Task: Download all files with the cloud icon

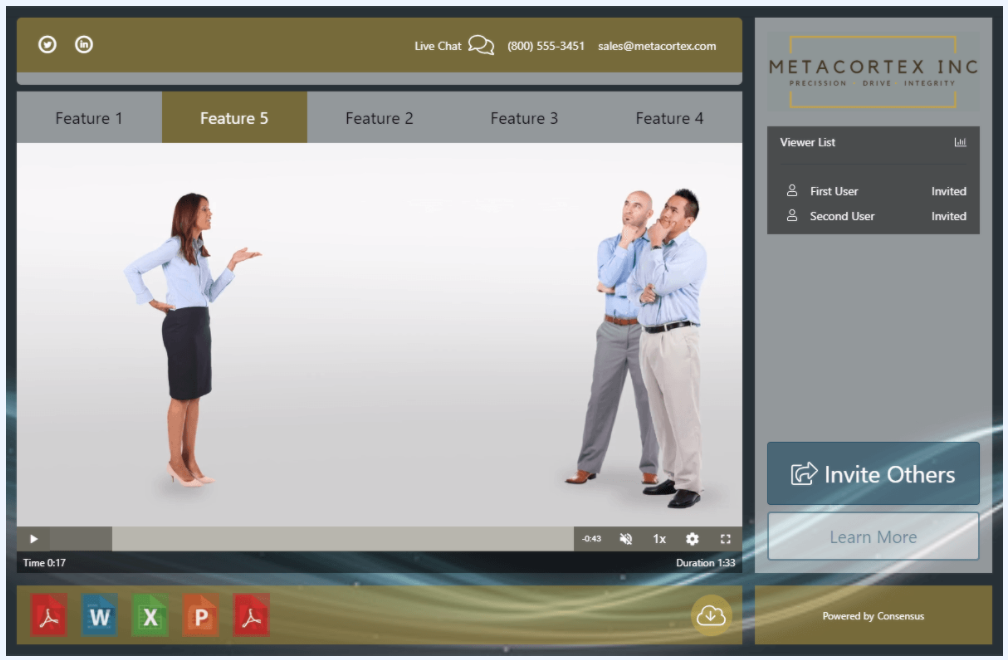Action: pyautogui.click(x=711, y=615)
